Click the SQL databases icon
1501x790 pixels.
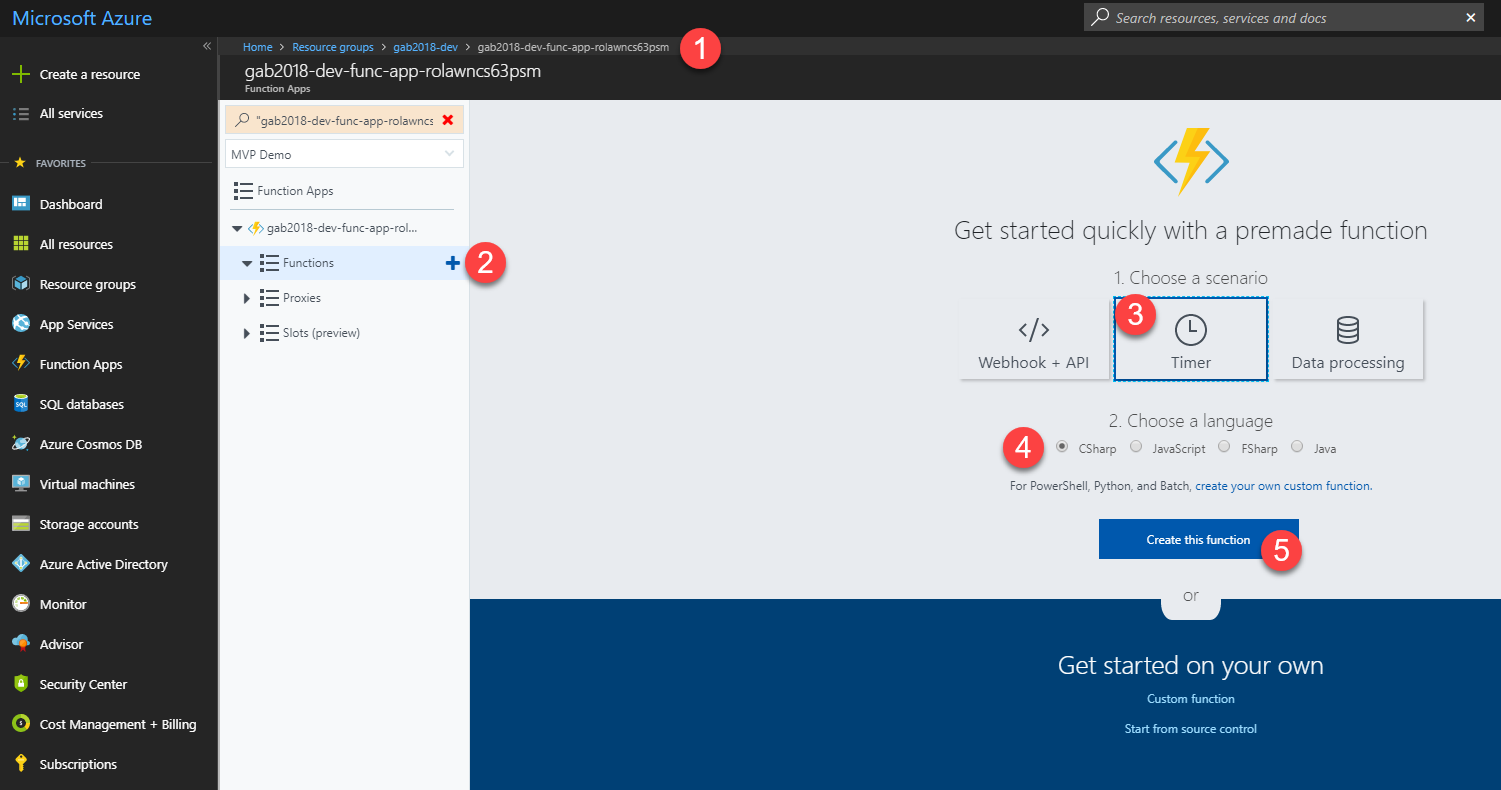coord(20,404)
